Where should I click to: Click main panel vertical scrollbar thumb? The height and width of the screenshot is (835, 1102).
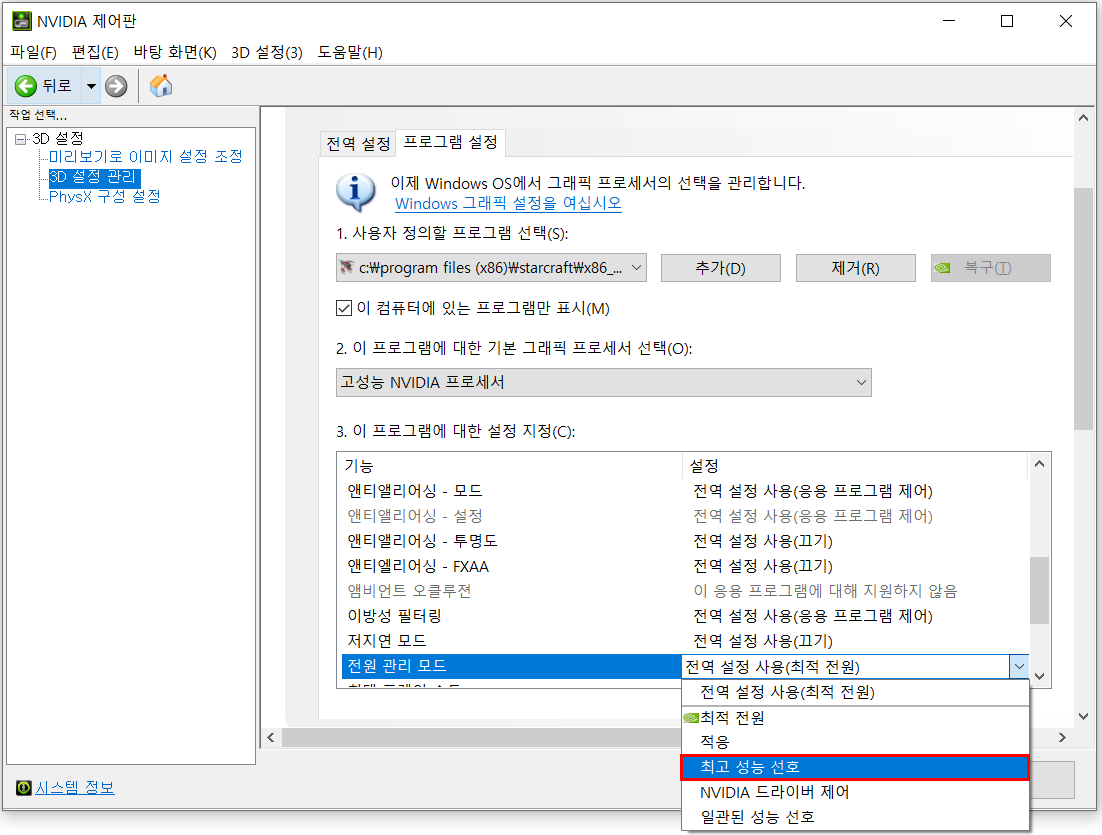1083,309
